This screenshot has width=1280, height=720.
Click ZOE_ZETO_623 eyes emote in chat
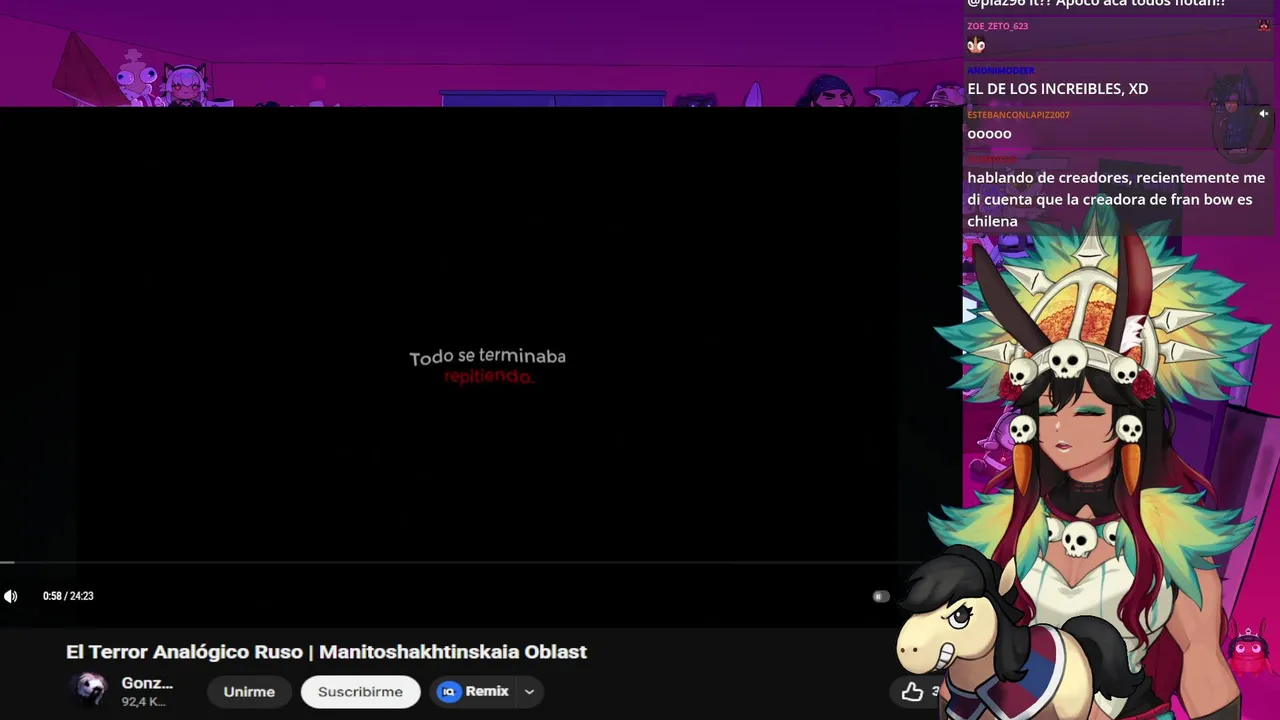(x=976, y=44)
